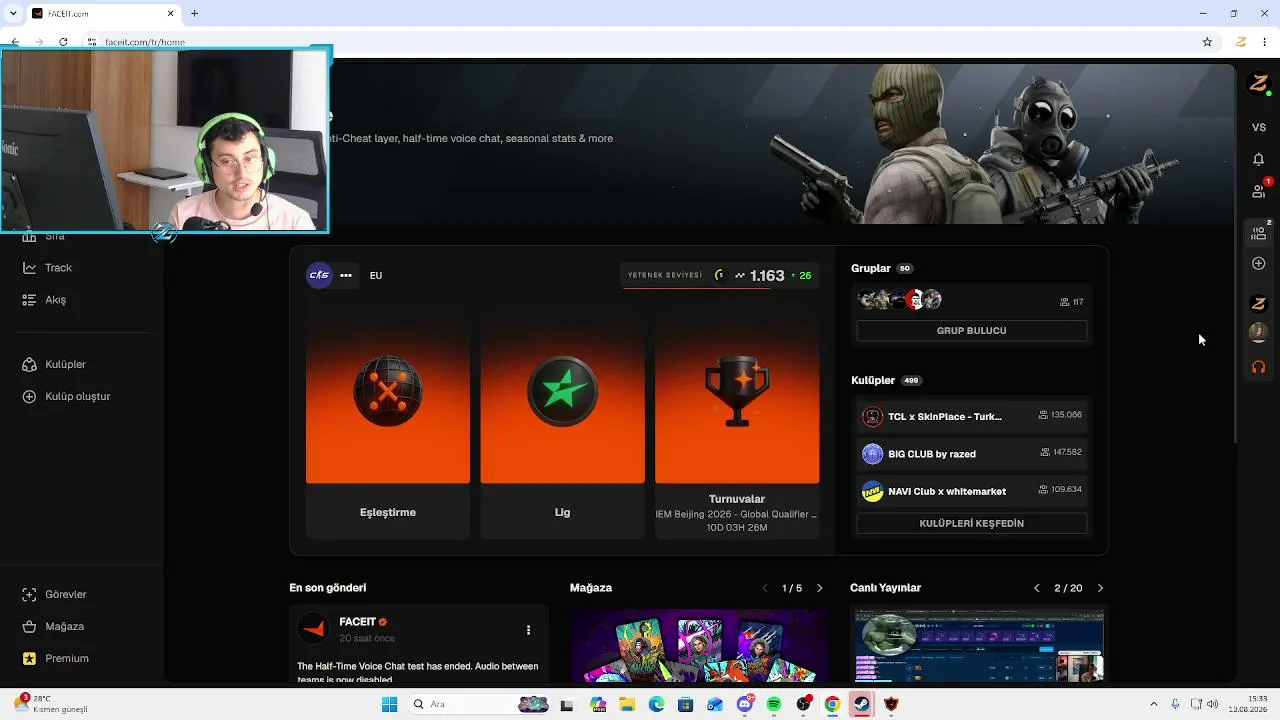Go to the next Mağaza item
Screen dimensions: 1280x720
pos(820,589)
